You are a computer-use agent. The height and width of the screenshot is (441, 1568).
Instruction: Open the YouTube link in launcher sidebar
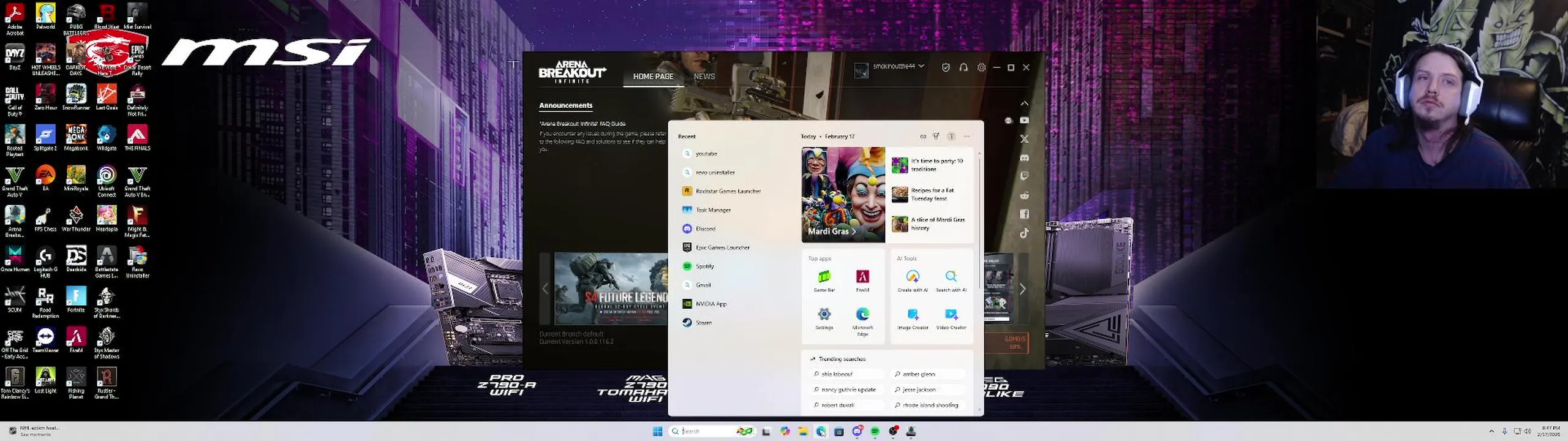click(1024, 121)
